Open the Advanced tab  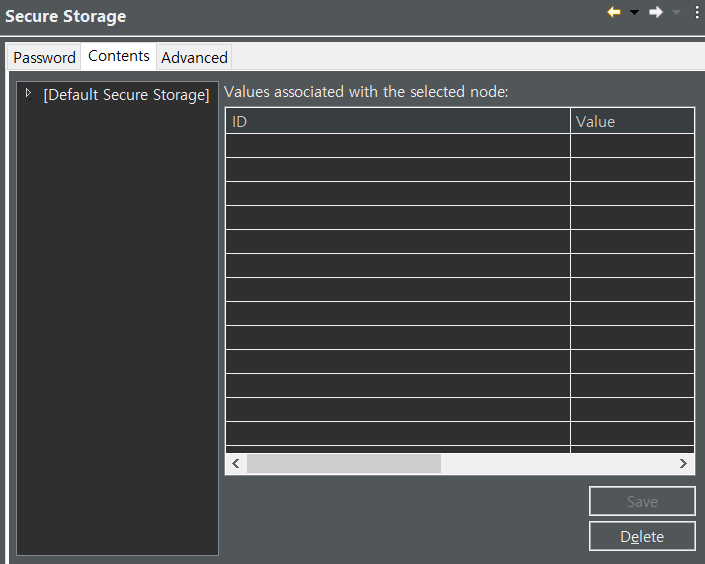(194, 58)
